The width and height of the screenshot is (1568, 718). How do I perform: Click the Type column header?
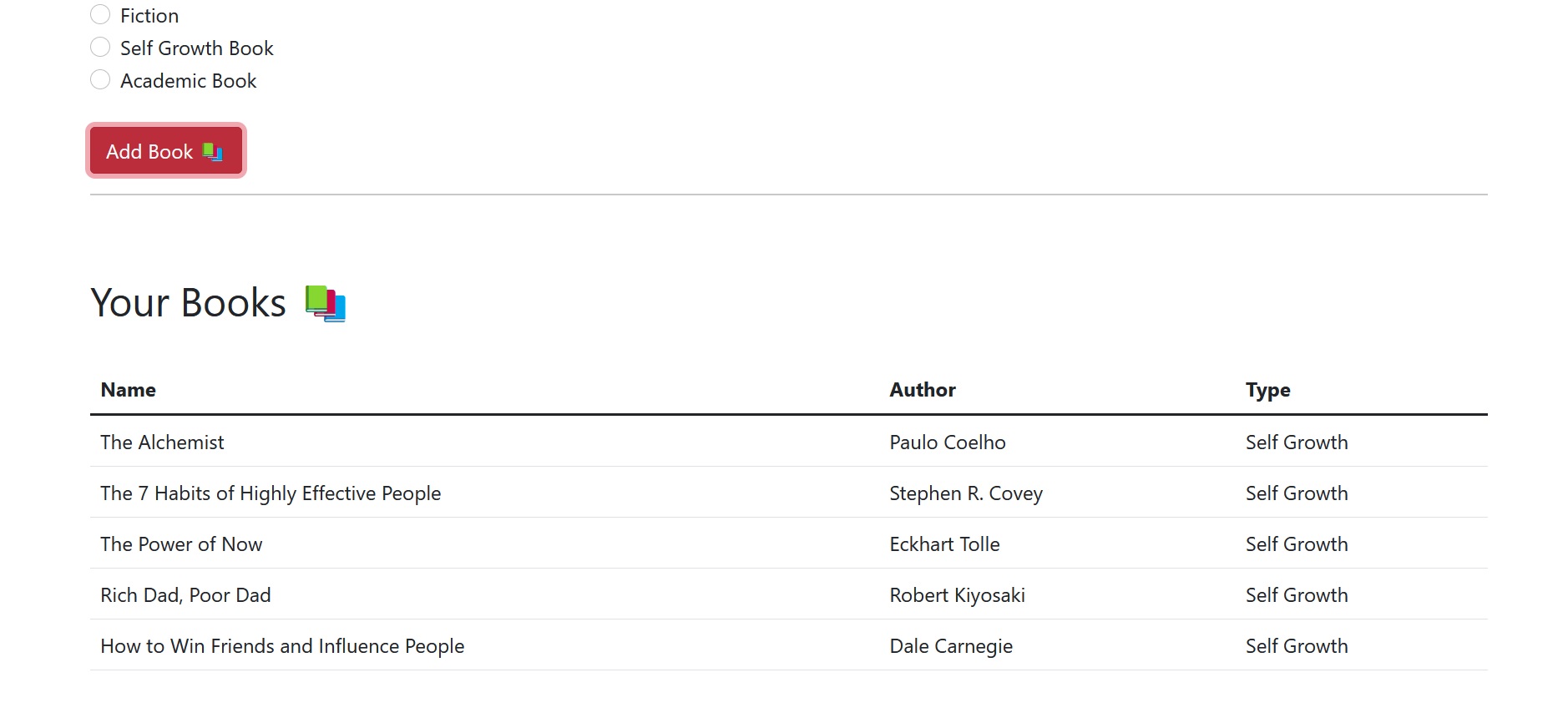coord(1267,390)
